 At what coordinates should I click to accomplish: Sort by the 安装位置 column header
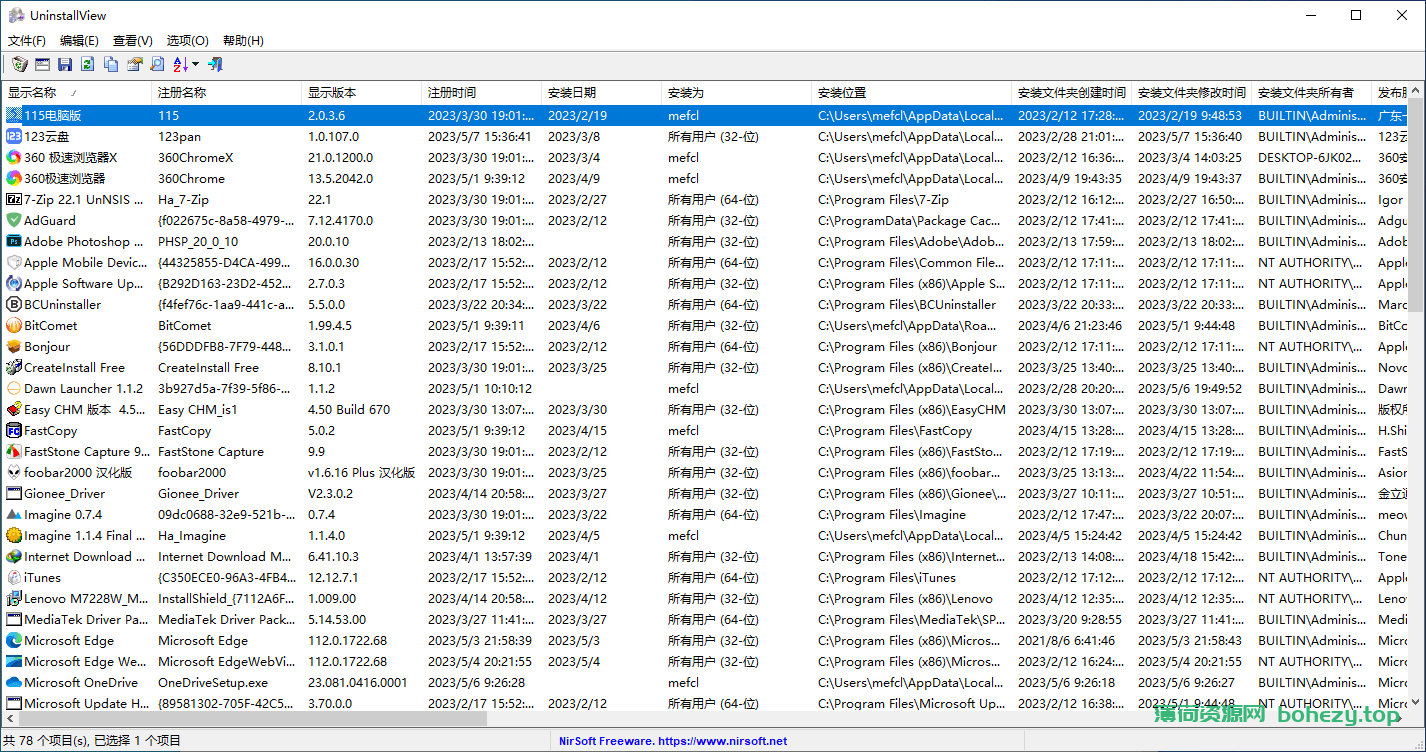(x=912, y=93)
